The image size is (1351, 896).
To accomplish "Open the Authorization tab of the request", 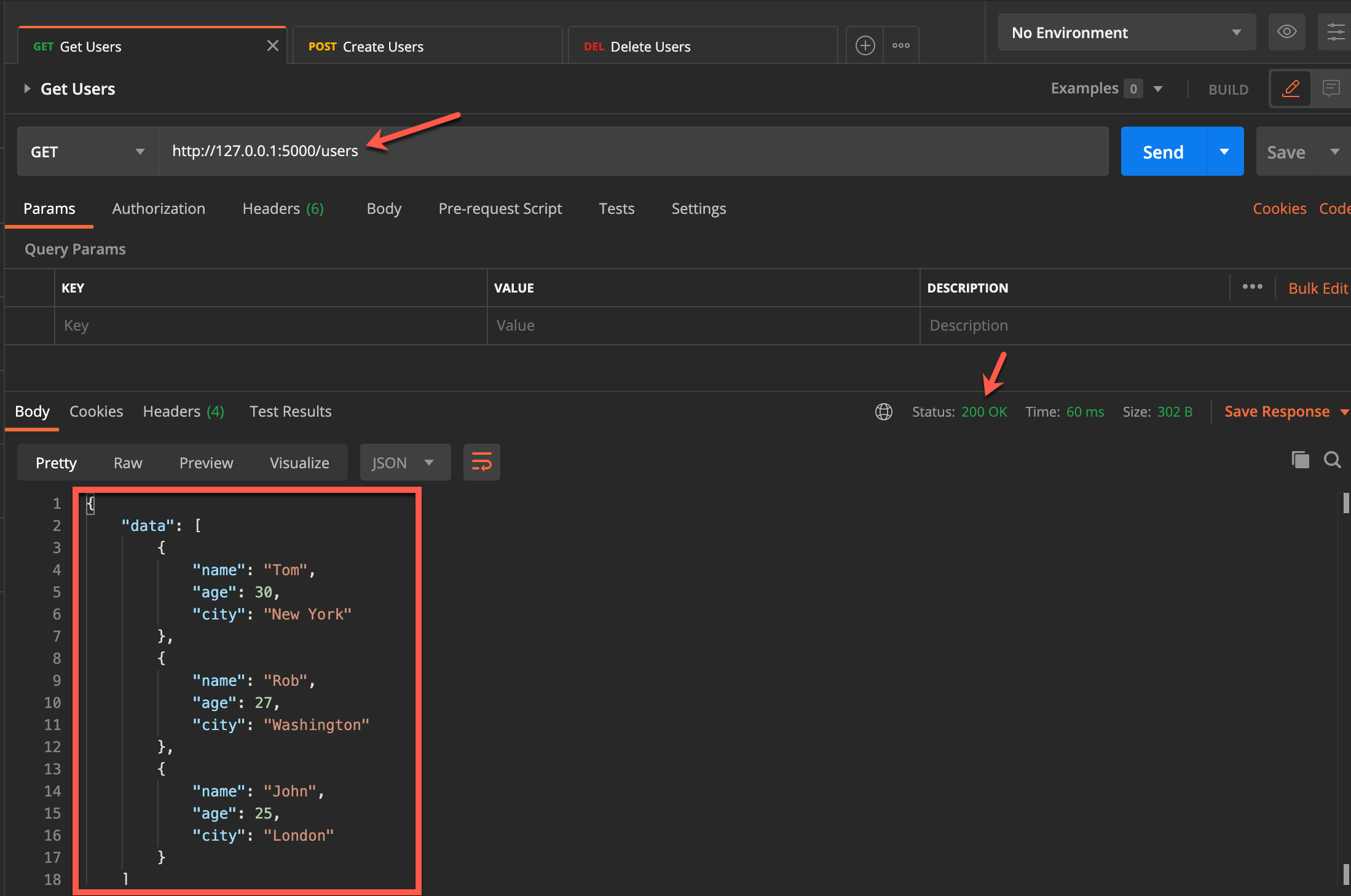I will coord(159,208).
